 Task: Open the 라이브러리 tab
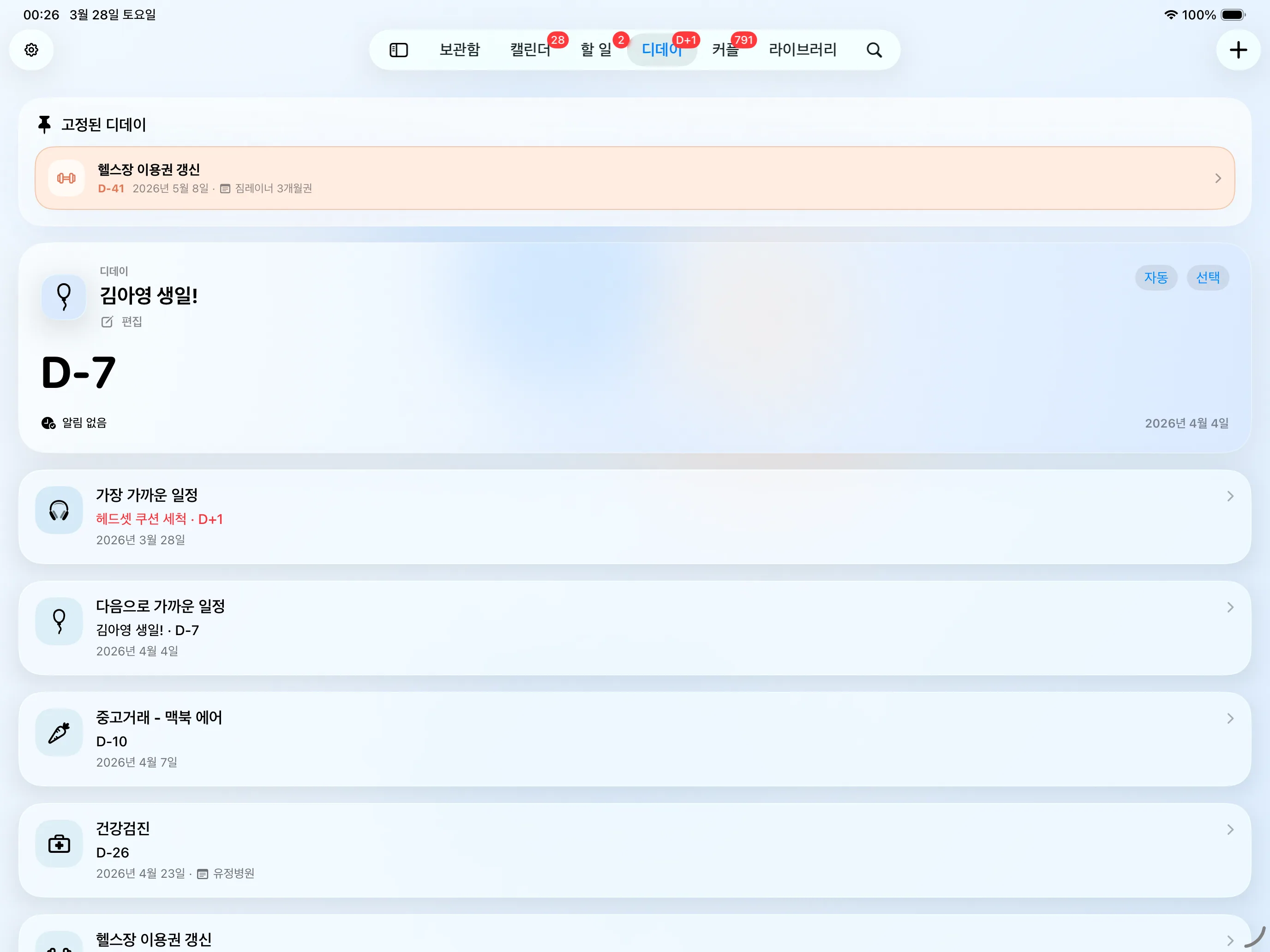coord(803,50)
